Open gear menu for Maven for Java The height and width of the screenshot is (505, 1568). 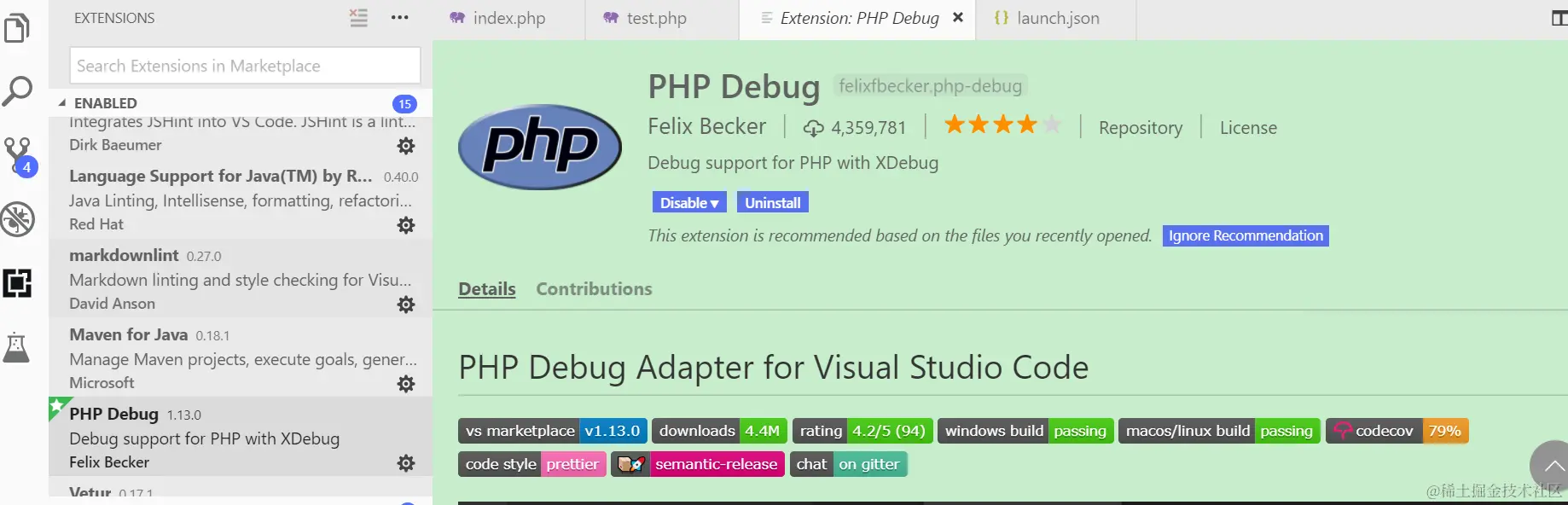(x=406, y=384)
